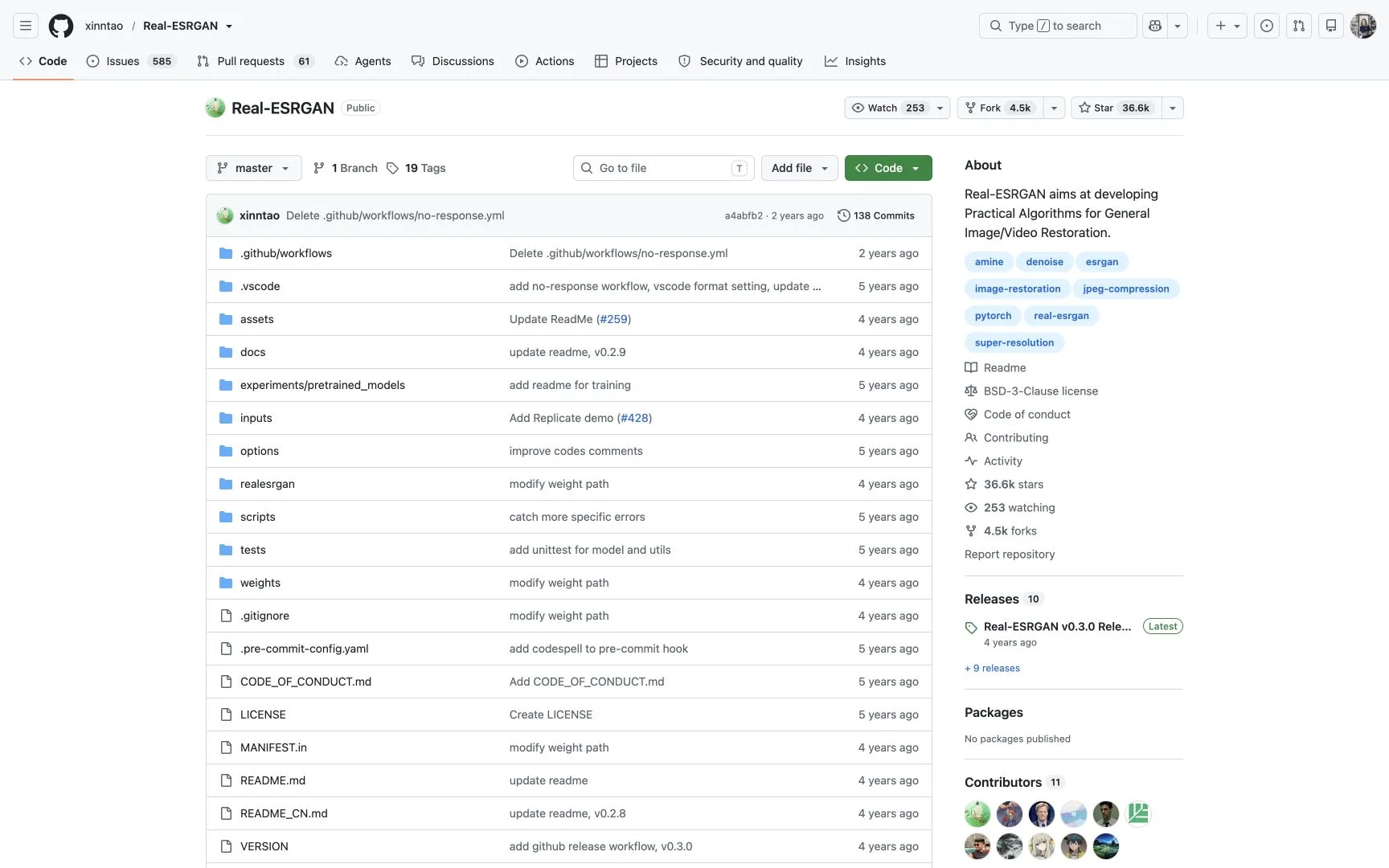
Task: Open the issues inbox icon
Action: 1267,26
